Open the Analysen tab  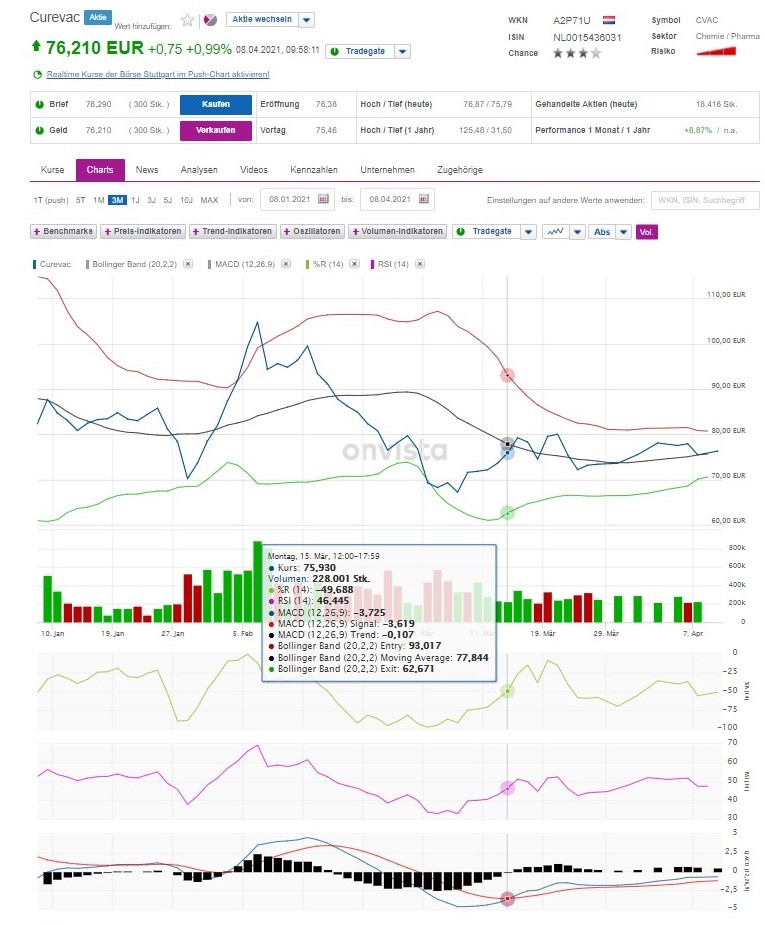[199, 170]
